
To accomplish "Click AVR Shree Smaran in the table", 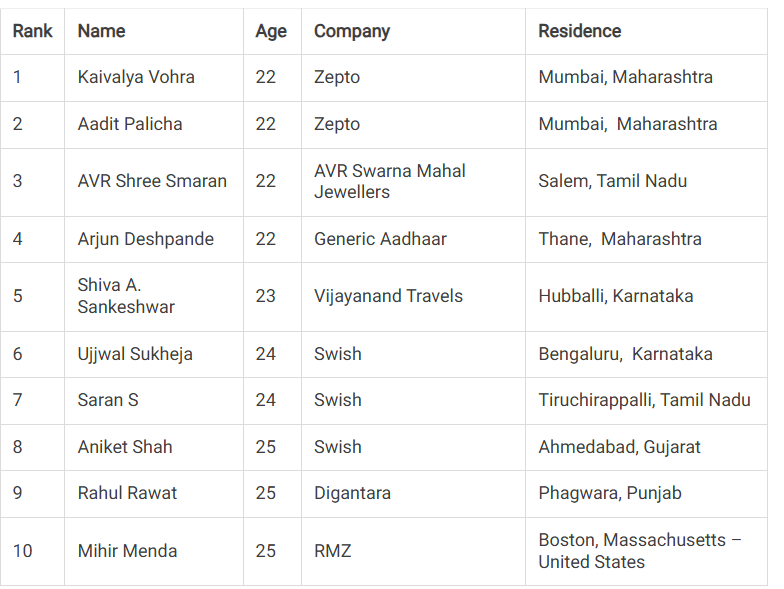I will pyautogui.click(x=152, y=181).
